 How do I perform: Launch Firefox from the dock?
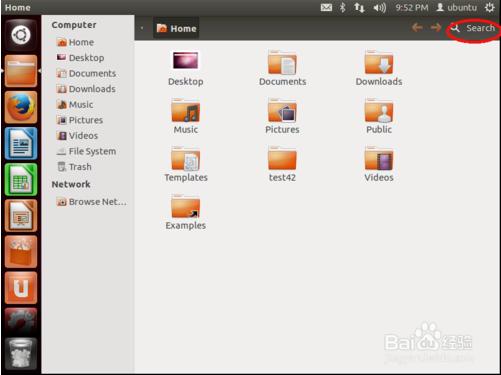coord(21,107)
